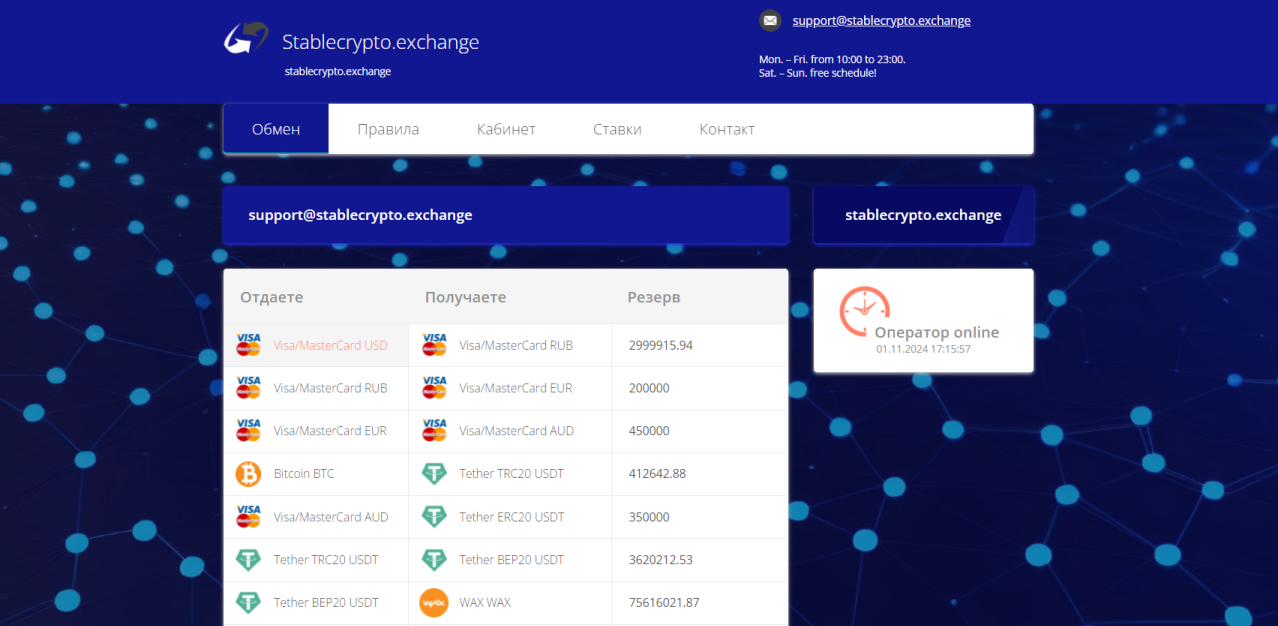Click the stablecrypto.exchange blue button

click(x=922, y=214)
